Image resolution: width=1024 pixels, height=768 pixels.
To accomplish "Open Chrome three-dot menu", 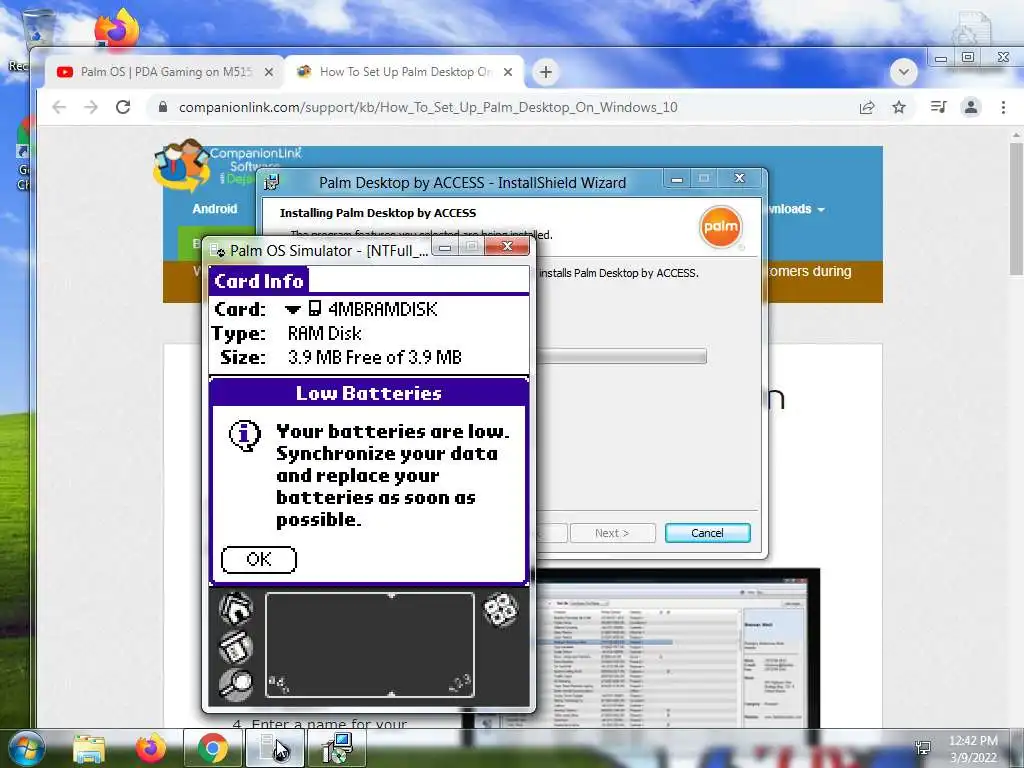I will tap(1003, 107).
